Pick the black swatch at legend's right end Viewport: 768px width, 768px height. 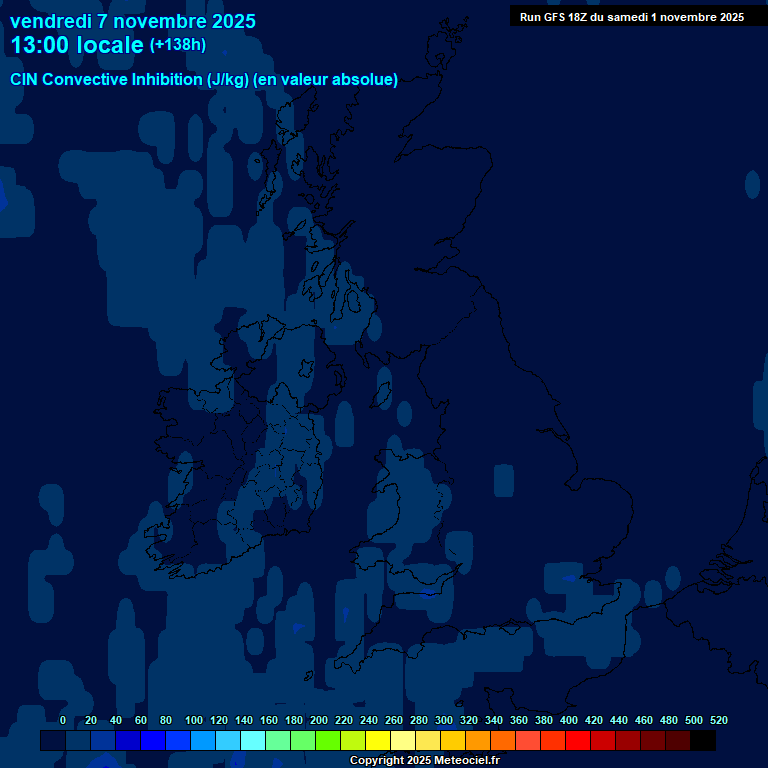[x=703, y=741]
